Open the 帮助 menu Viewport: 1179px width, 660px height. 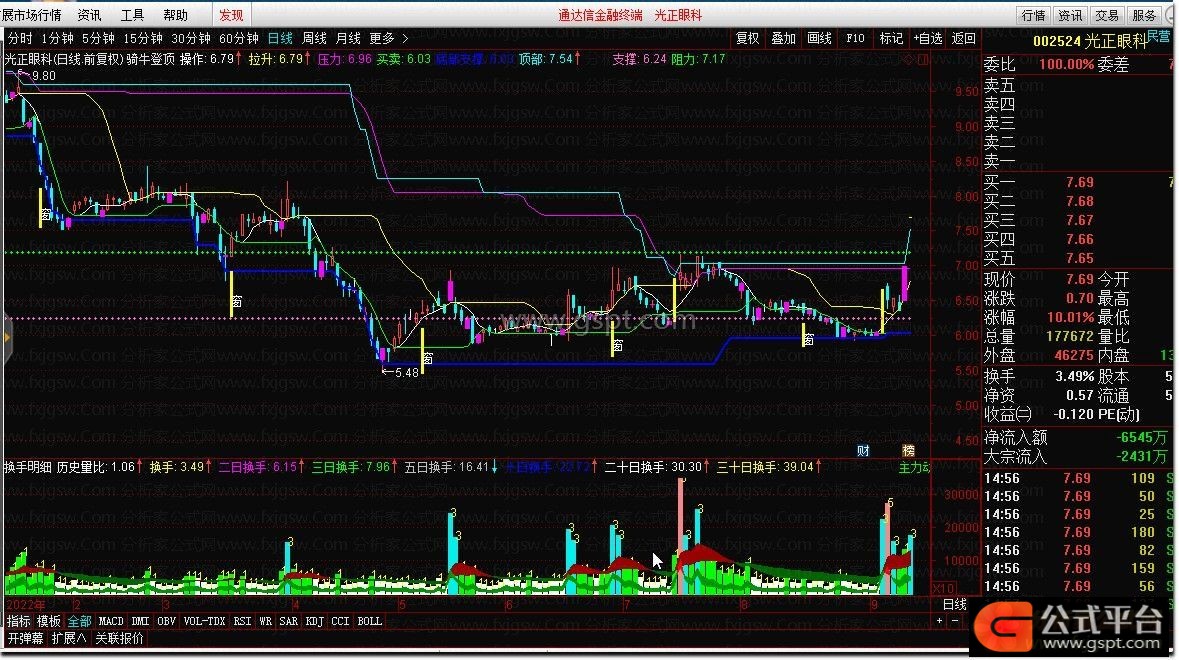tap(175, 15)
